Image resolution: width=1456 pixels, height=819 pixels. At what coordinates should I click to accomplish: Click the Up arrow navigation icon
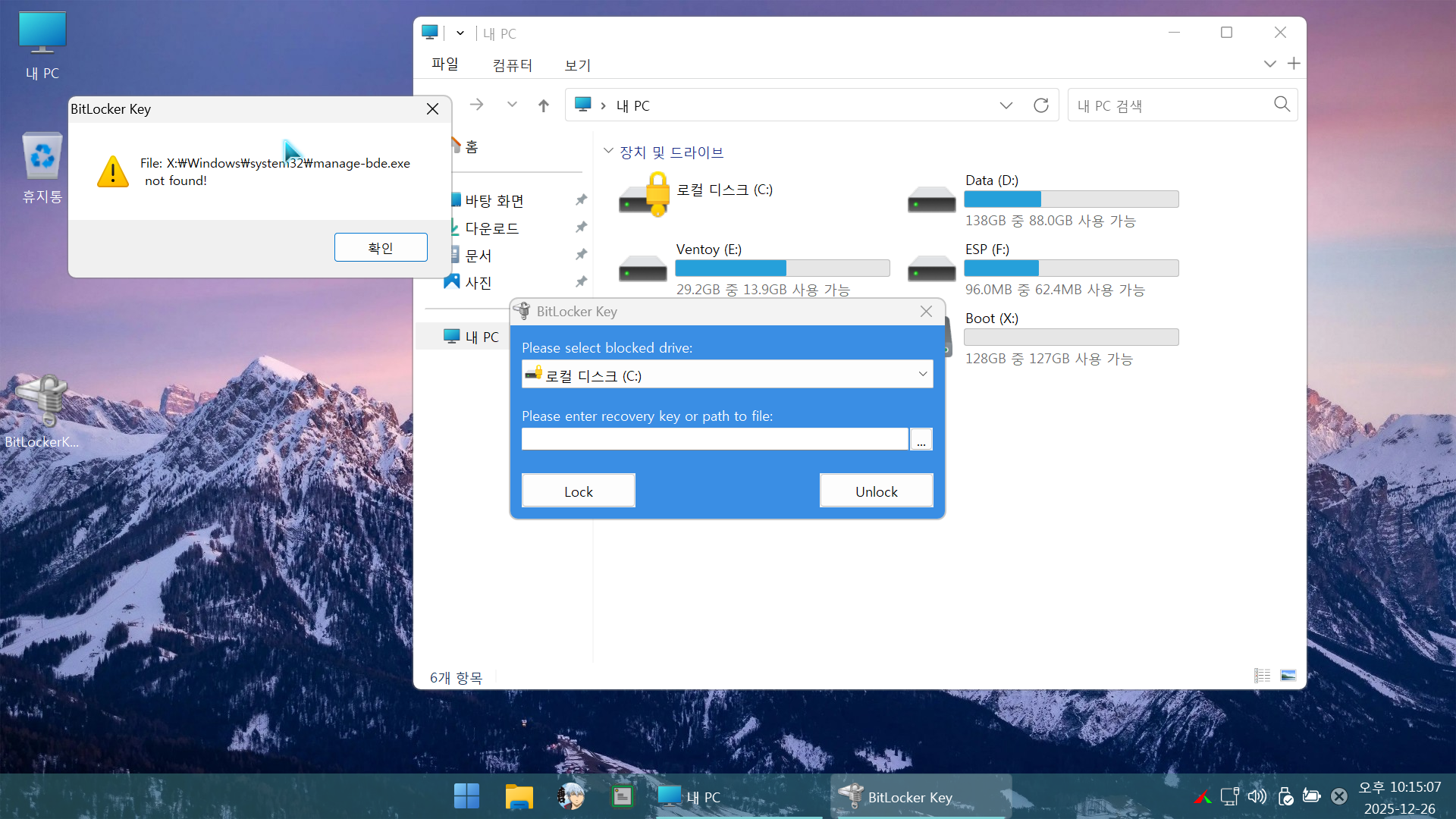pyautogui.click(x=543, y=105)
